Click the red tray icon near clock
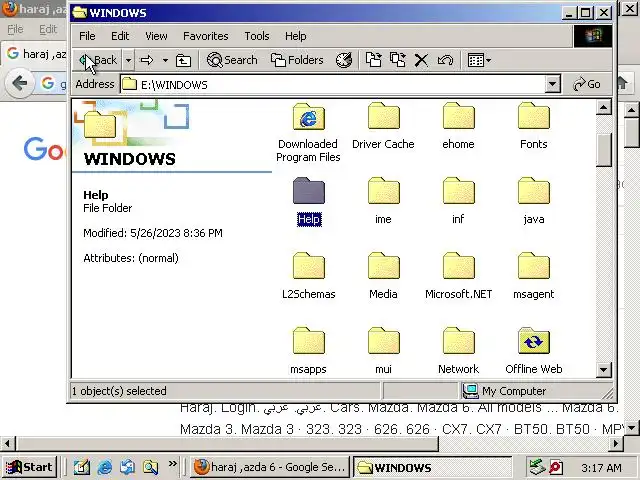 [556, 467]
